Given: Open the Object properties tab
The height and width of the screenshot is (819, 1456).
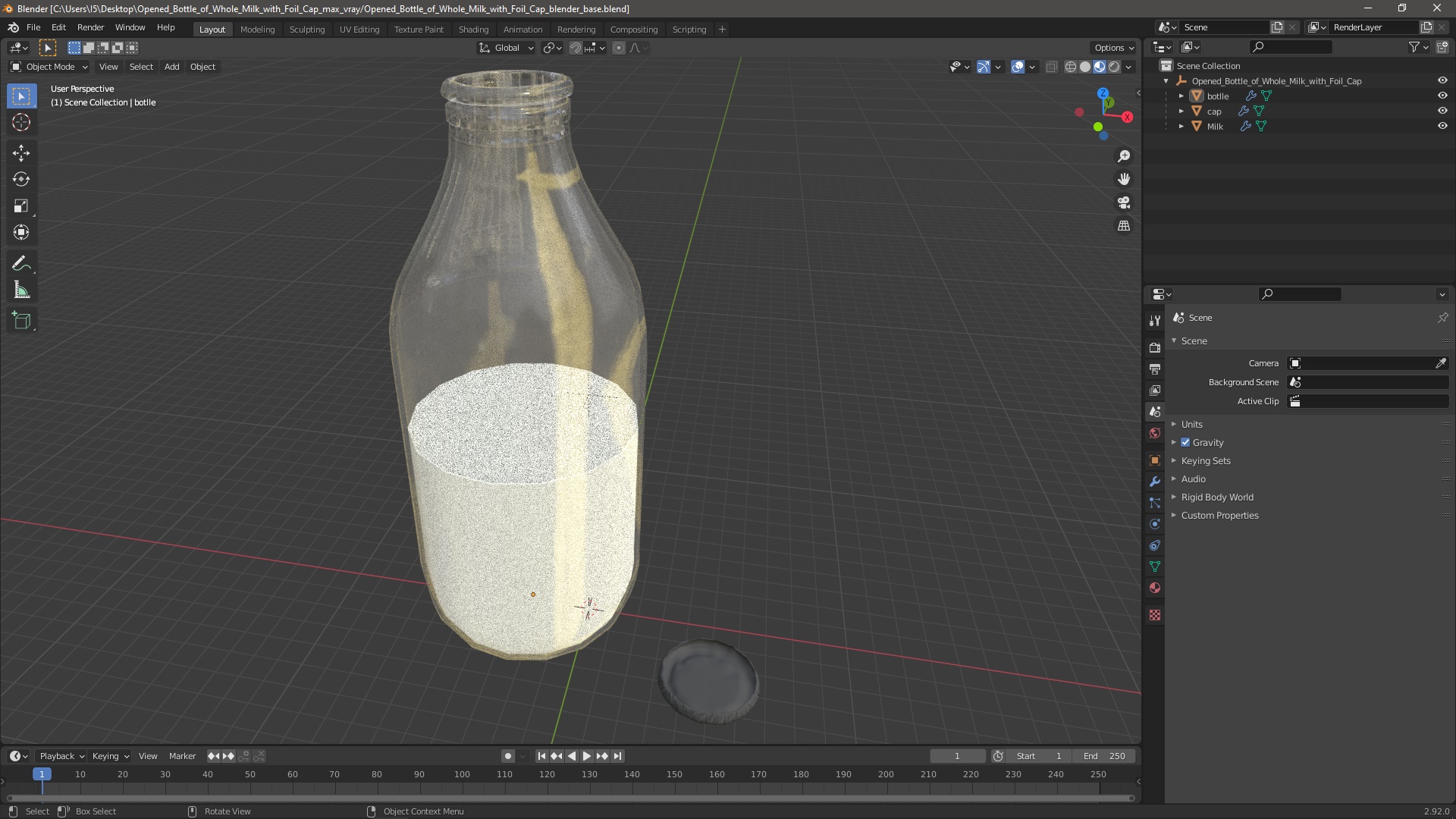Looking at the screenshot, I should (x=1155, y=460).
